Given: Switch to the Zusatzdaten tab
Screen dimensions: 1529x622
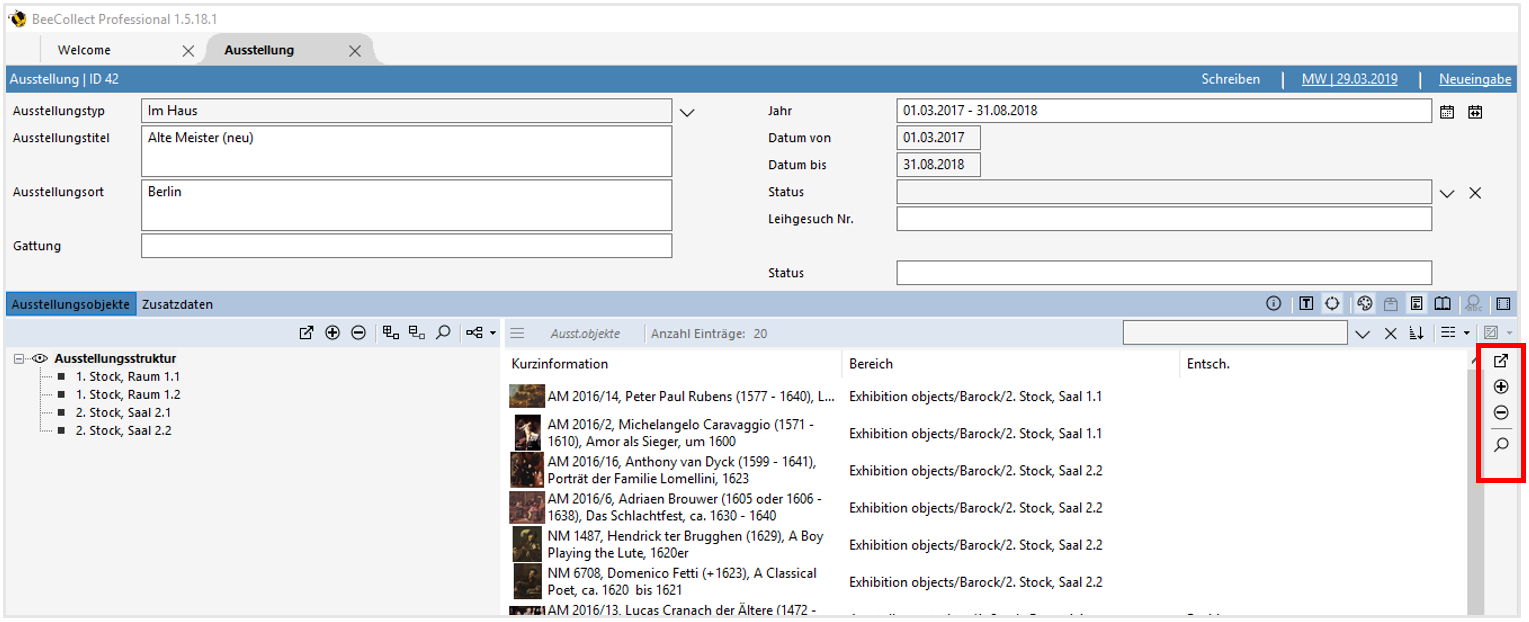Looking at the screenshot, I should tap(177, 304).
